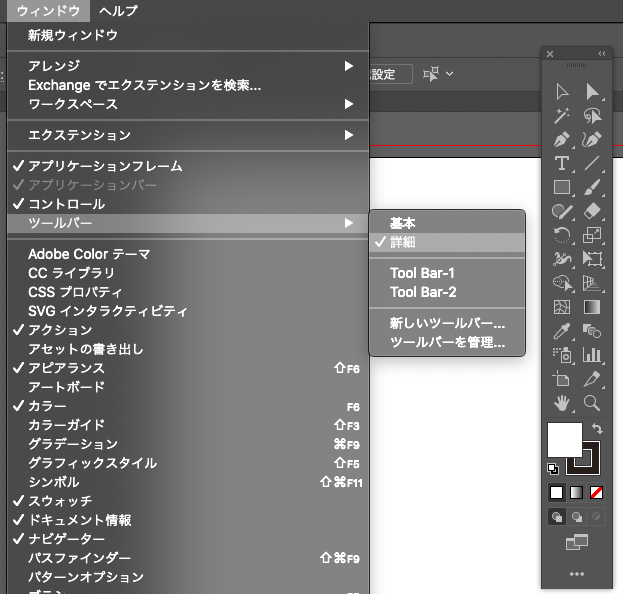Image resolution: width=623 pixels, height=594 pixels.
Task: Toggle the スウォッチ panel item
Action: (x=188, y=501)
